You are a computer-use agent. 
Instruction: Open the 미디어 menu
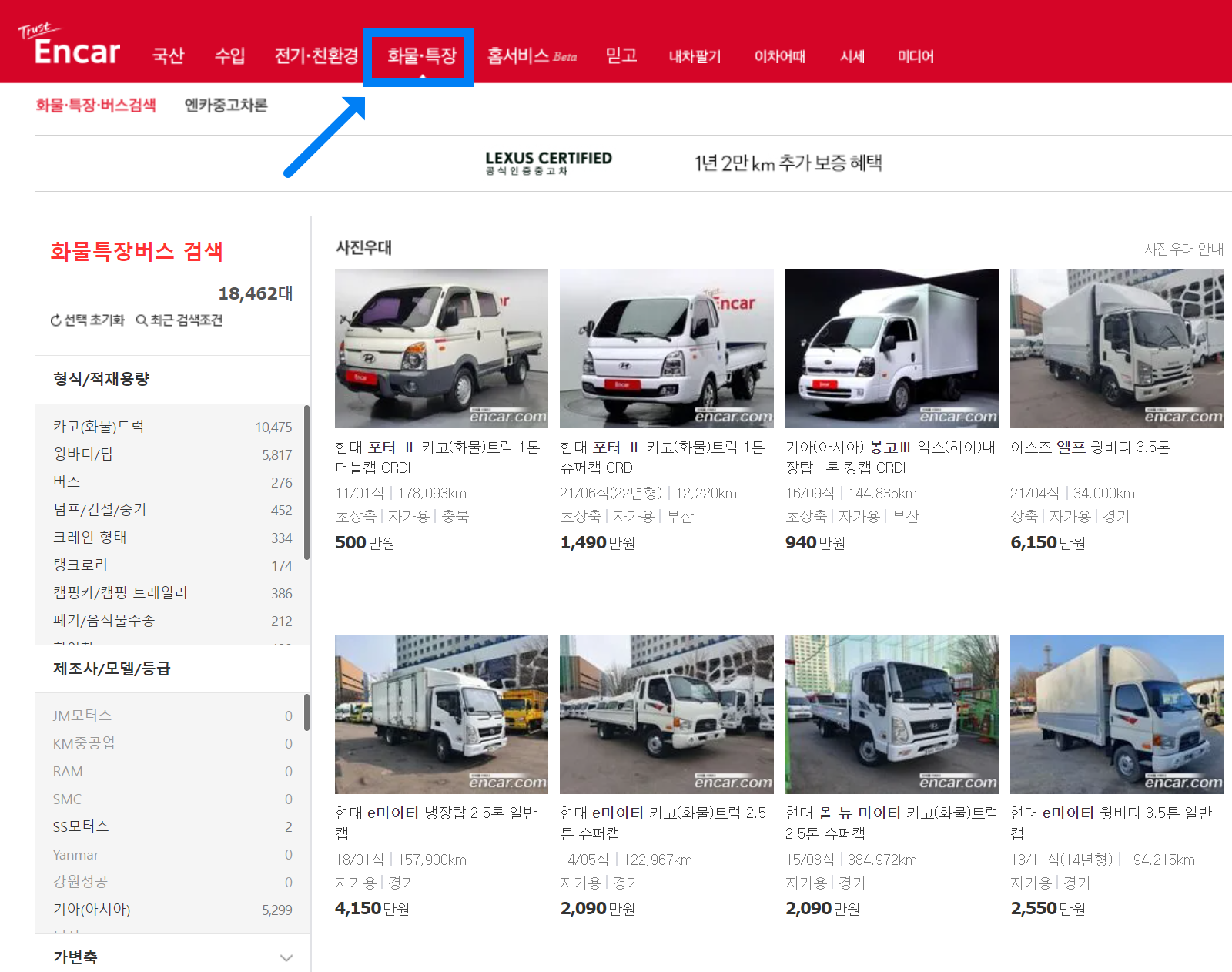(916, 56)
